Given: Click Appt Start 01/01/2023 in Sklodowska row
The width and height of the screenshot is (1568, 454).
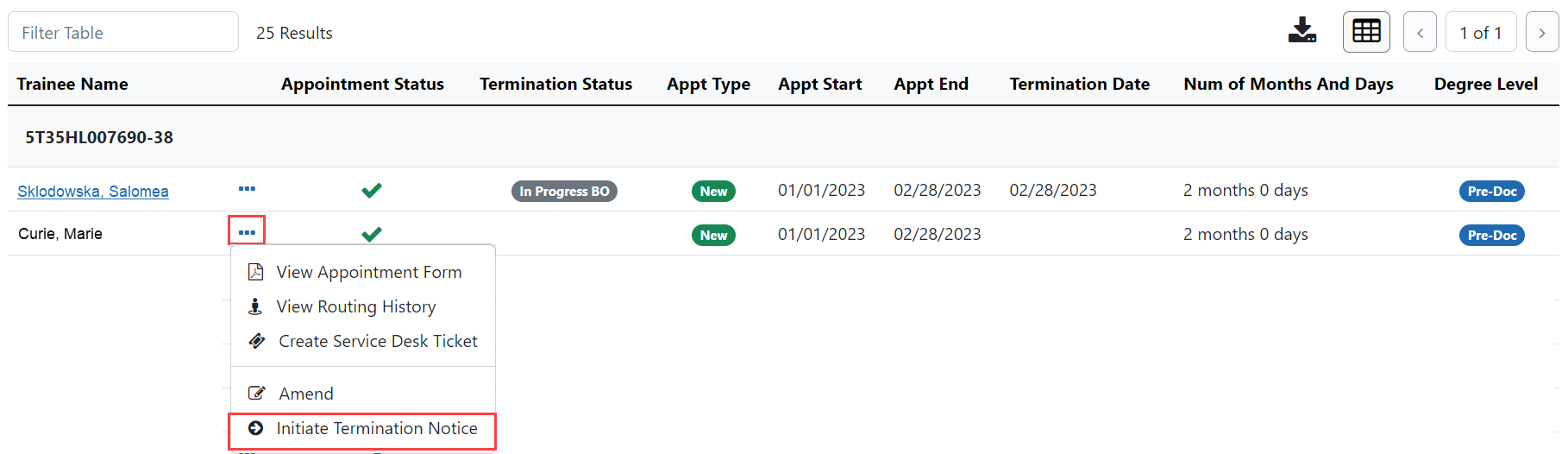Looking at the screenshot, I should (821, 190).
